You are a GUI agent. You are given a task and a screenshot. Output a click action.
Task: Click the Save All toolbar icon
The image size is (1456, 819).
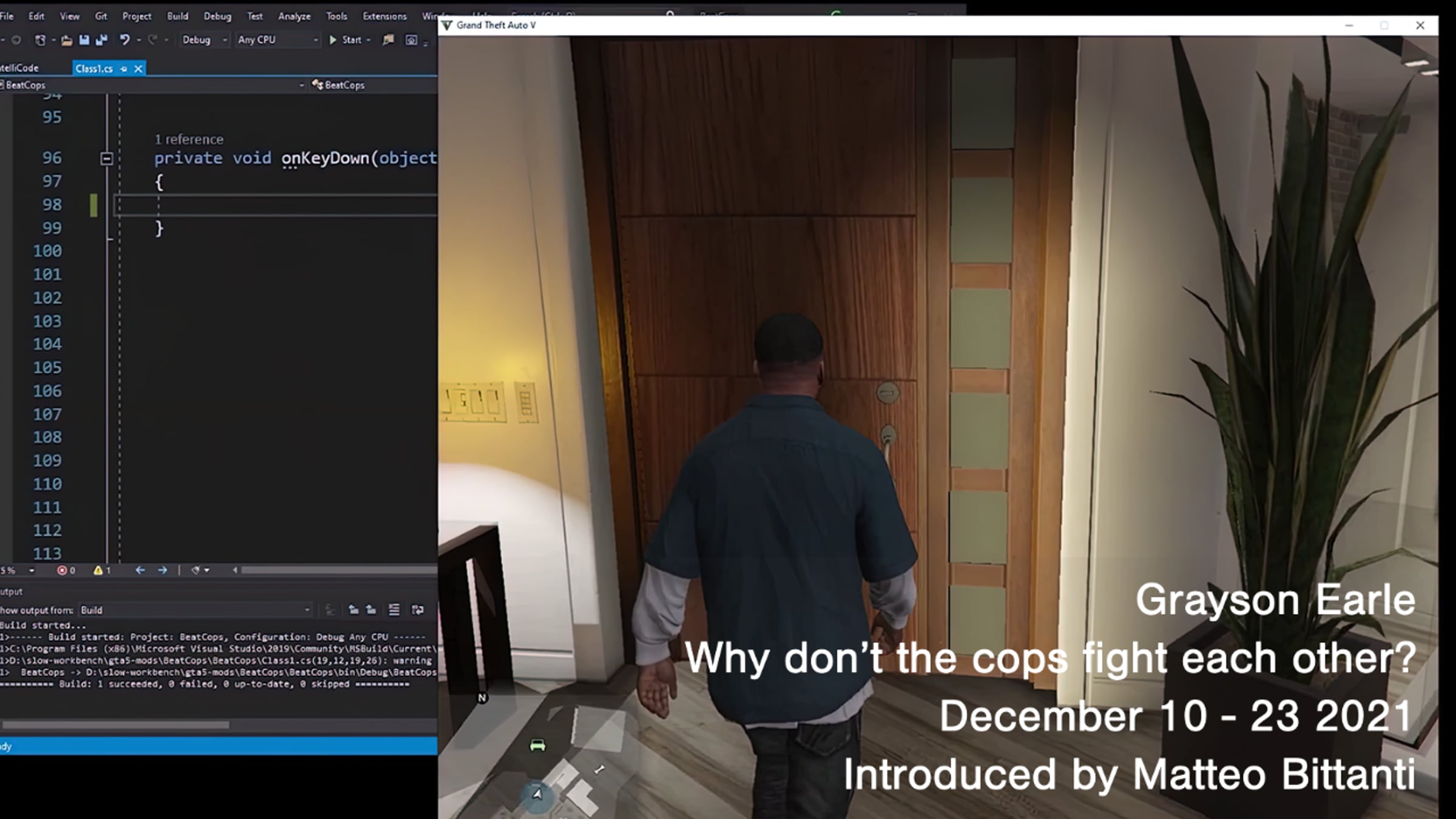point(101,40)
